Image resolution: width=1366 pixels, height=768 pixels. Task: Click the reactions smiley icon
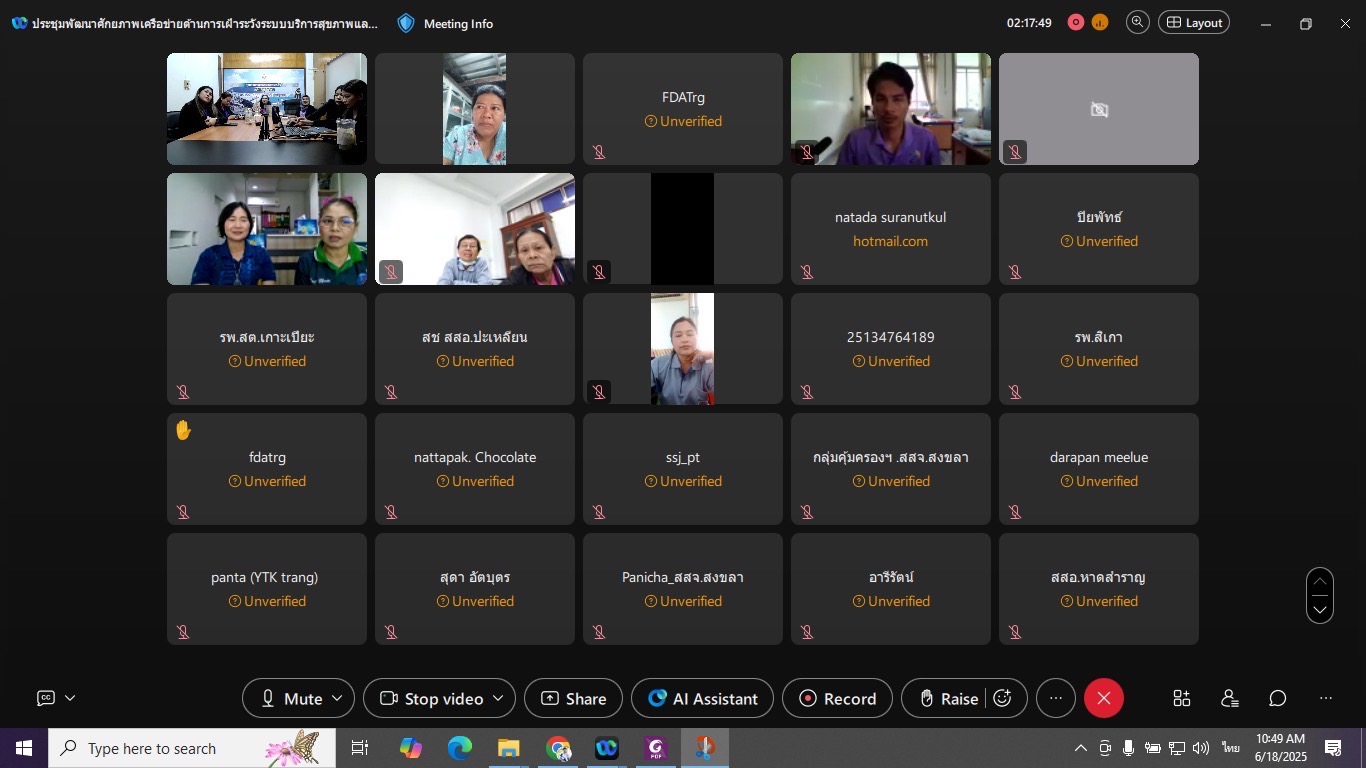pyautogui.click(x=1003, y=698)
